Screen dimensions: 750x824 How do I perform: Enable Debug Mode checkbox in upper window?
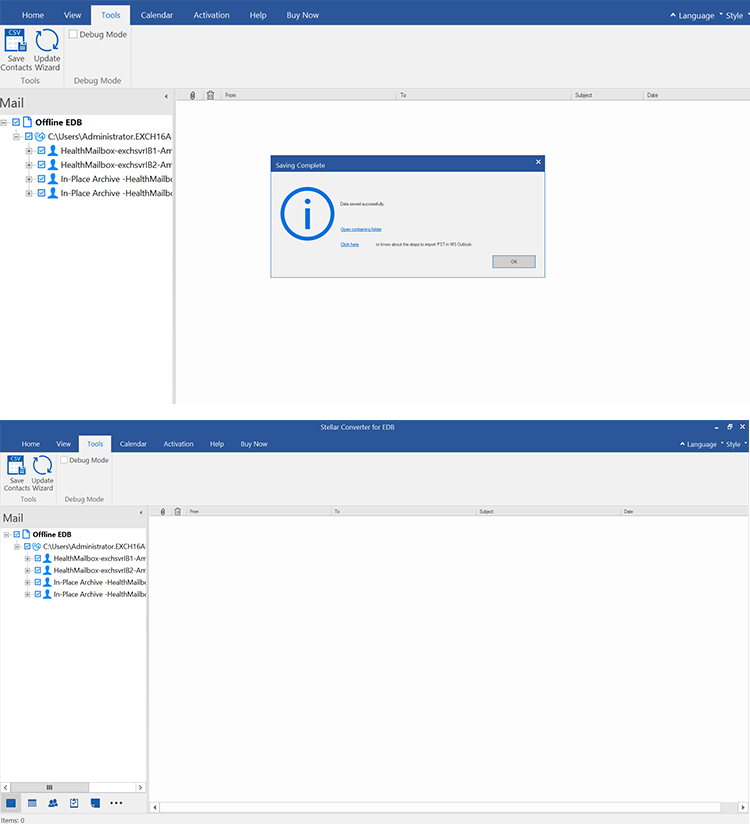pos(74,34)
